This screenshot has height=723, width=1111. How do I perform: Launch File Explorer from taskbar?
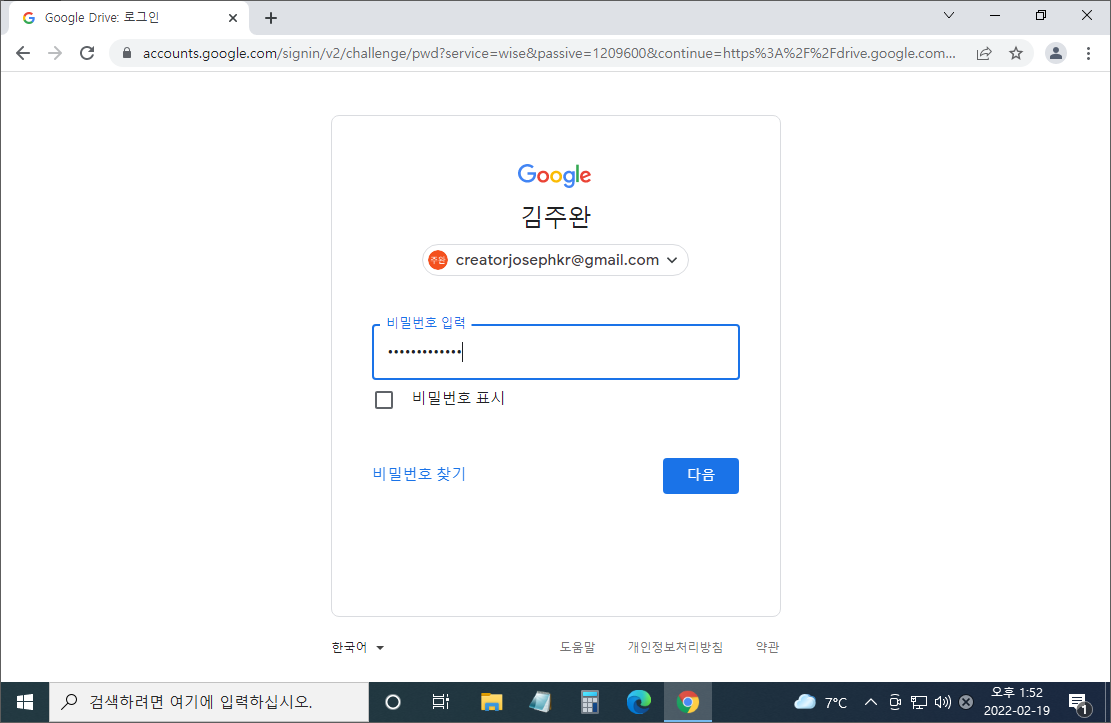click(492, 702)
